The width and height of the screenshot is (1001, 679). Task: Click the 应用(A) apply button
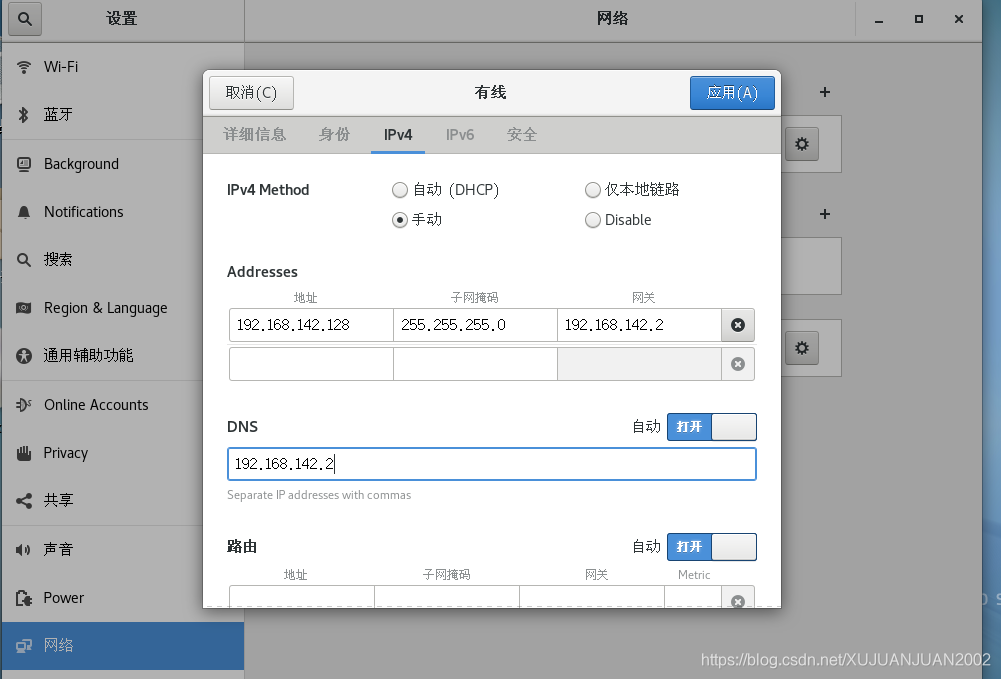[732, 93]
